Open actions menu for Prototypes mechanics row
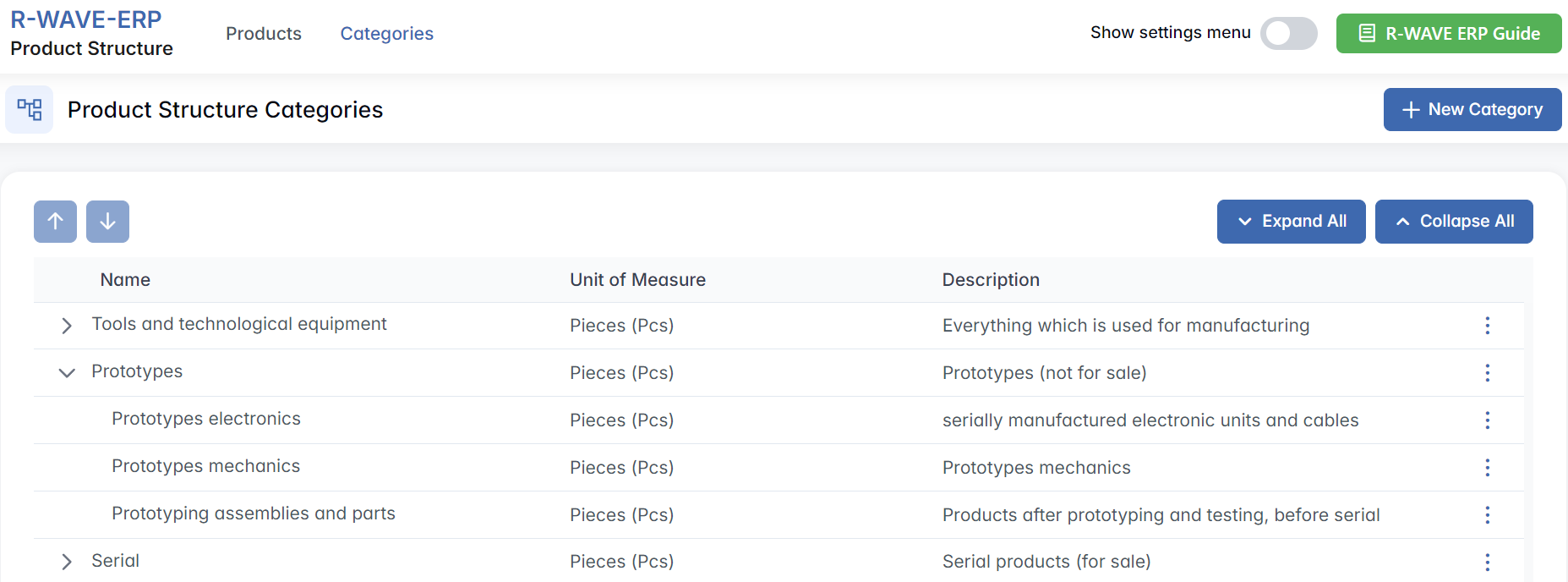Screen dimensions: 1568x582 pos(1487,468)
